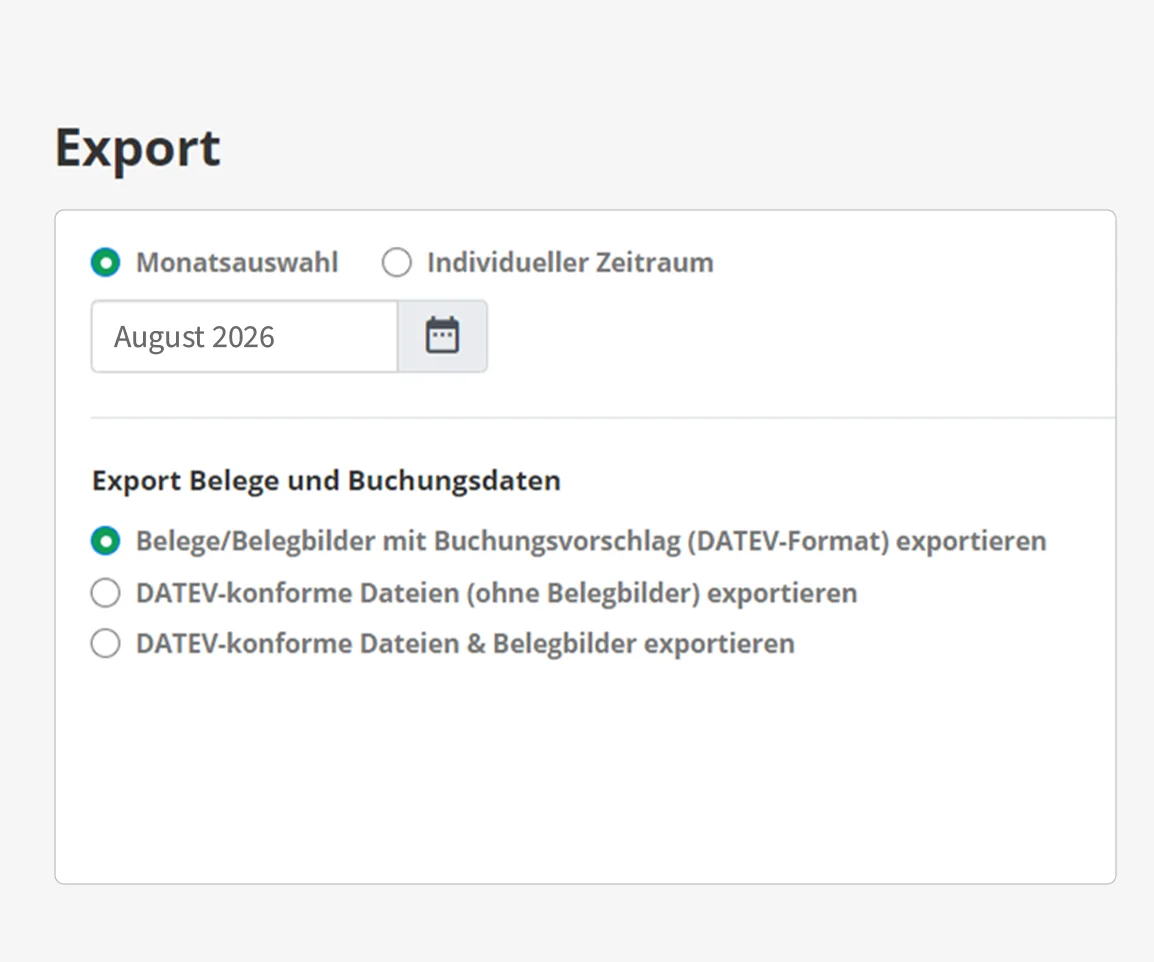This screenshot has height=962, width=1154.
Task: Click label text DATEV-konforme Dateien (ohne Belegbilder) exportieren
Action: [x=496, y=593]
